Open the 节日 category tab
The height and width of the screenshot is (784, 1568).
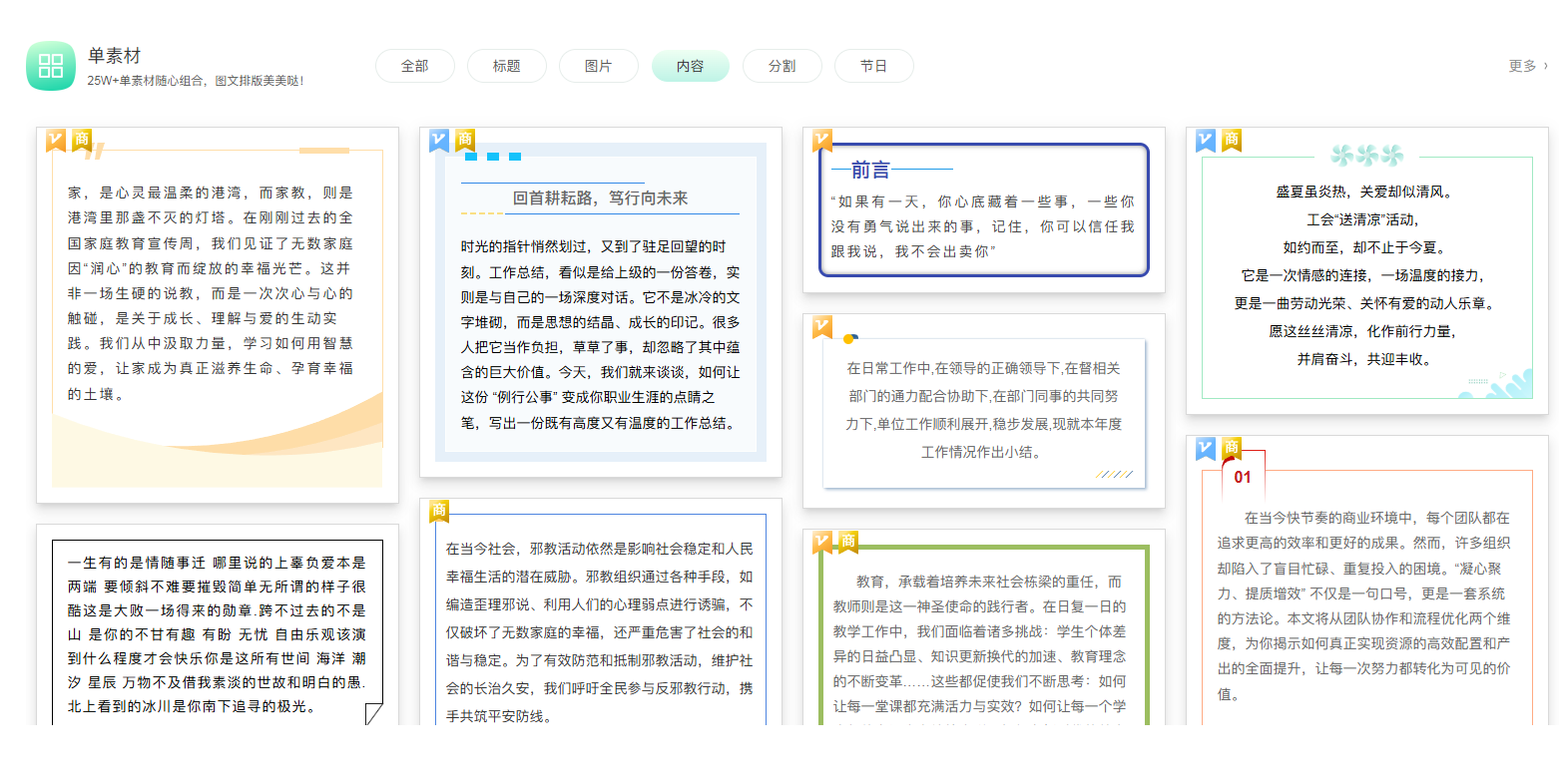874,66
